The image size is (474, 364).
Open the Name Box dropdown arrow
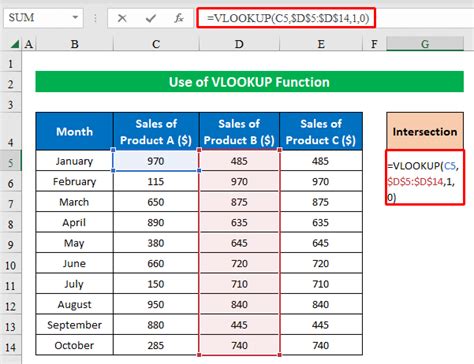tap(75, 17)
